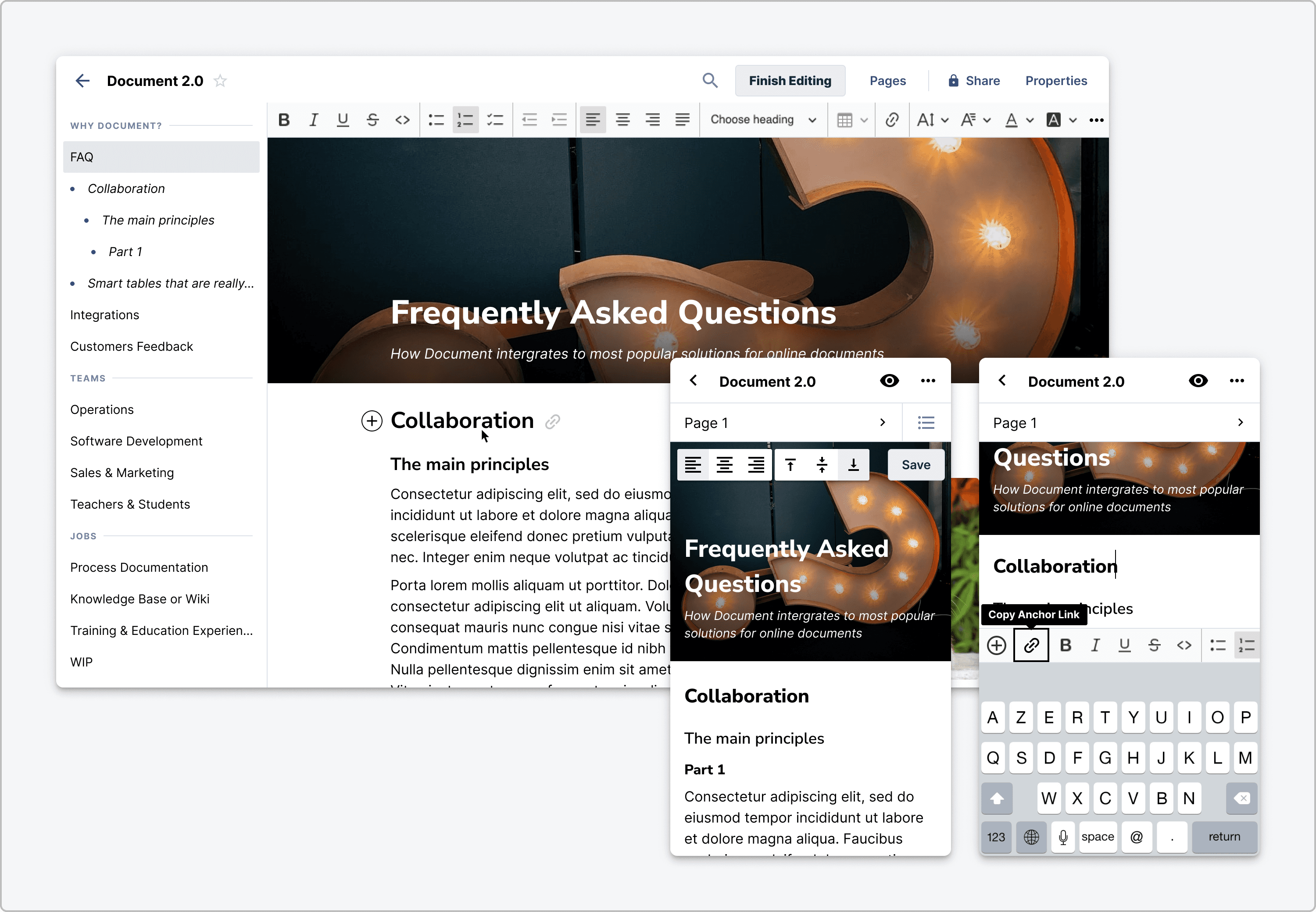This screenshot has height=912, width=1316.
Task: Insert checklist in main toolbar
Action: (x=495, y=120)
